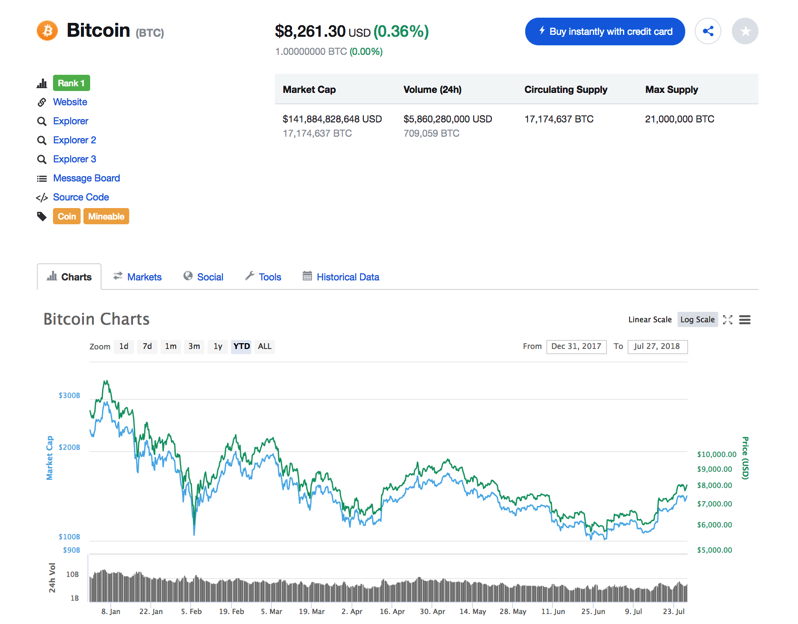Click the Price (USD) axis label
The width and height of the screenshot is (798, 624).
[746, 458]
